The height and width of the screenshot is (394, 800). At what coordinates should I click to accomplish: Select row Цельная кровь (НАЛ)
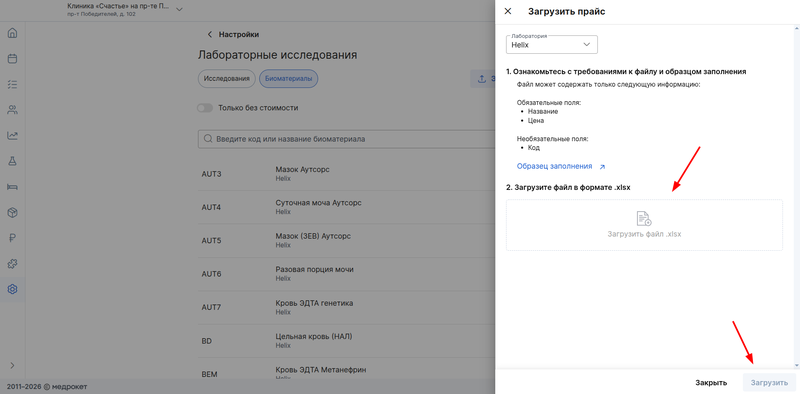(346, 341)
